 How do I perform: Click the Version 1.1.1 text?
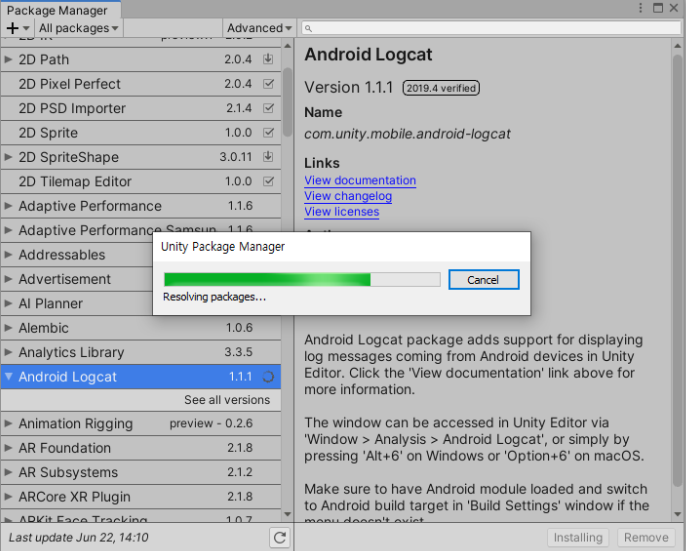coord(349,88)
